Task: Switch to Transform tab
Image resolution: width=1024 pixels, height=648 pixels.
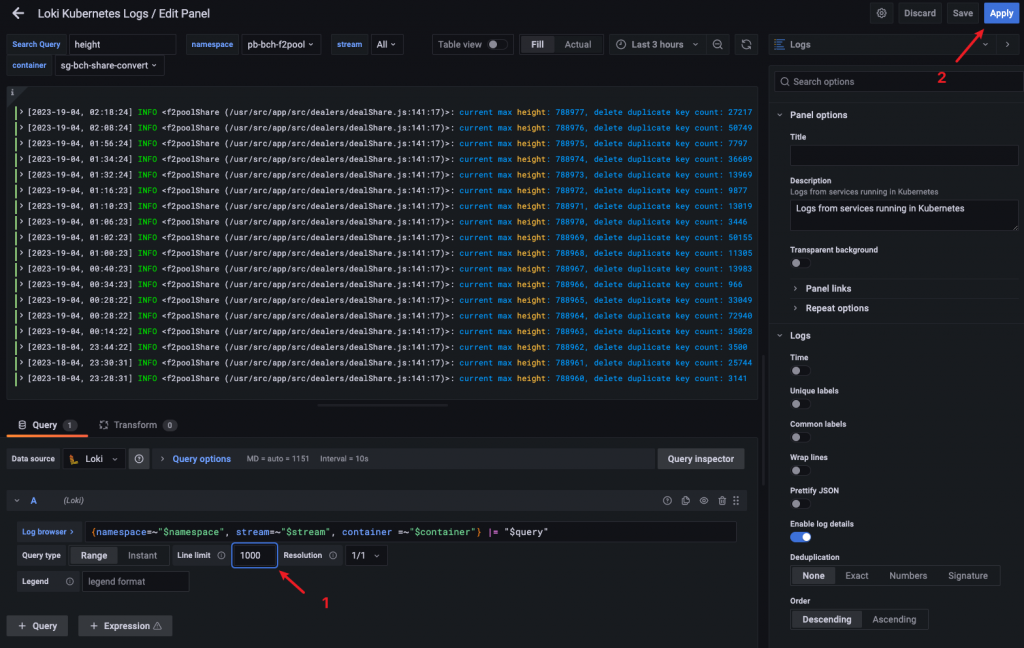Action: (137, 425)
